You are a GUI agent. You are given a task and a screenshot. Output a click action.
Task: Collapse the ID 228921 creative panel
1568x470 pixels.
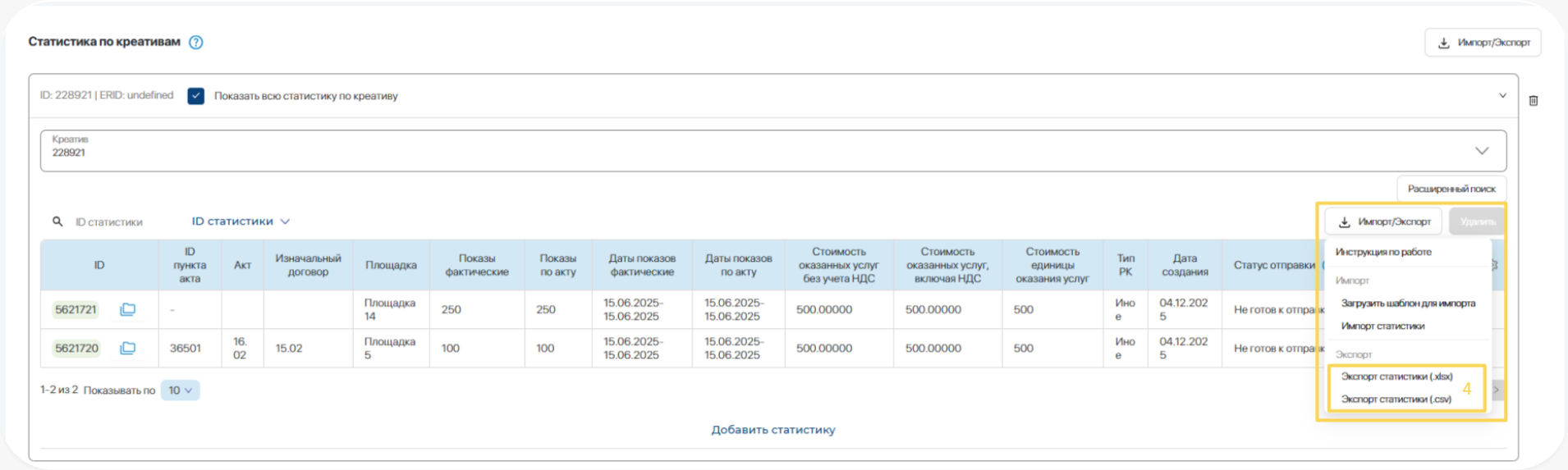[1502, 96]
